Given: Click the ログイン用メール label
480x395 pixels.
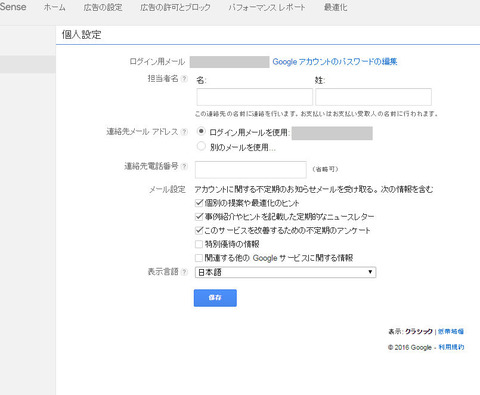Looking at the screenshot, I should [157, 62].
